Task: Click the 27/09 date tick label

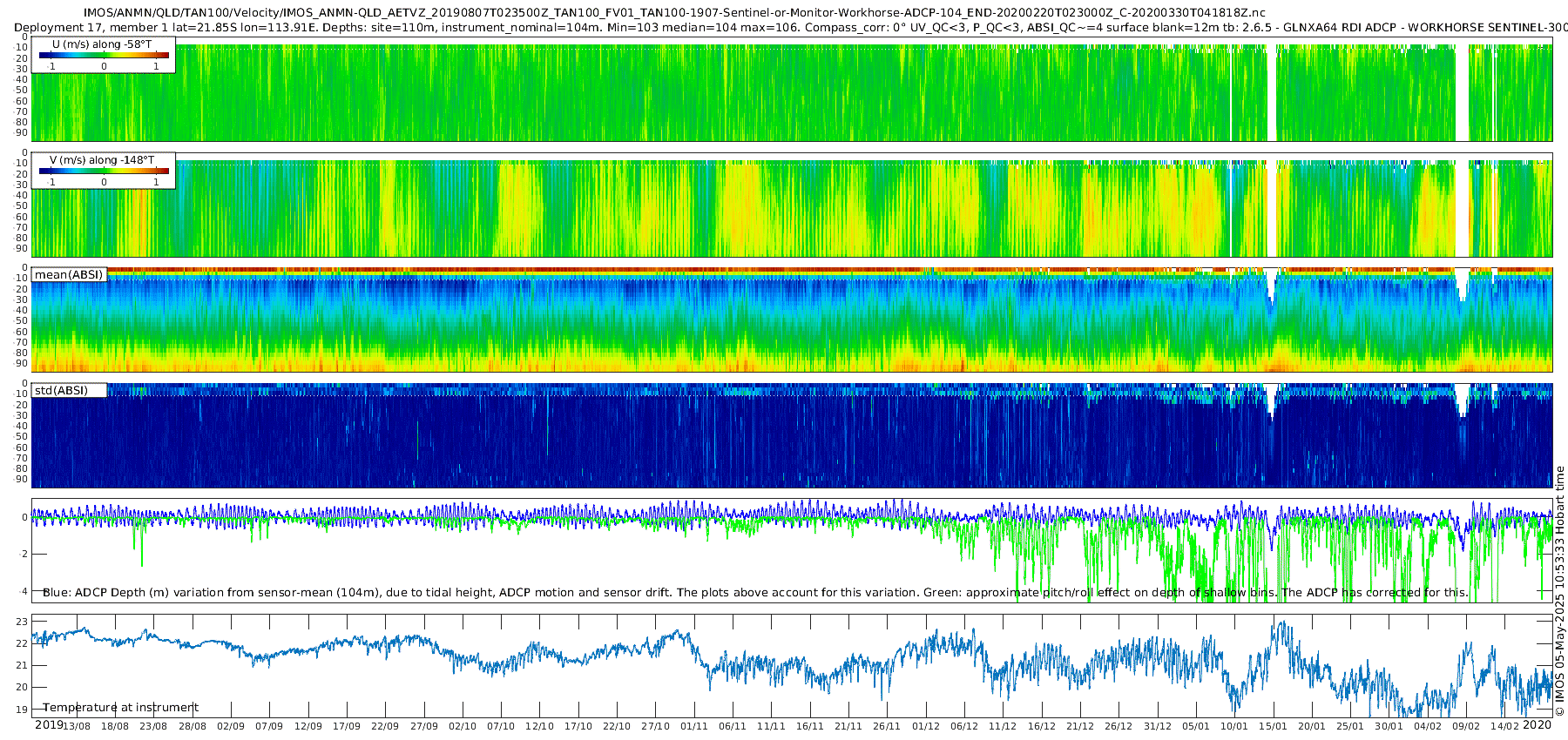Action: (424, 726)
